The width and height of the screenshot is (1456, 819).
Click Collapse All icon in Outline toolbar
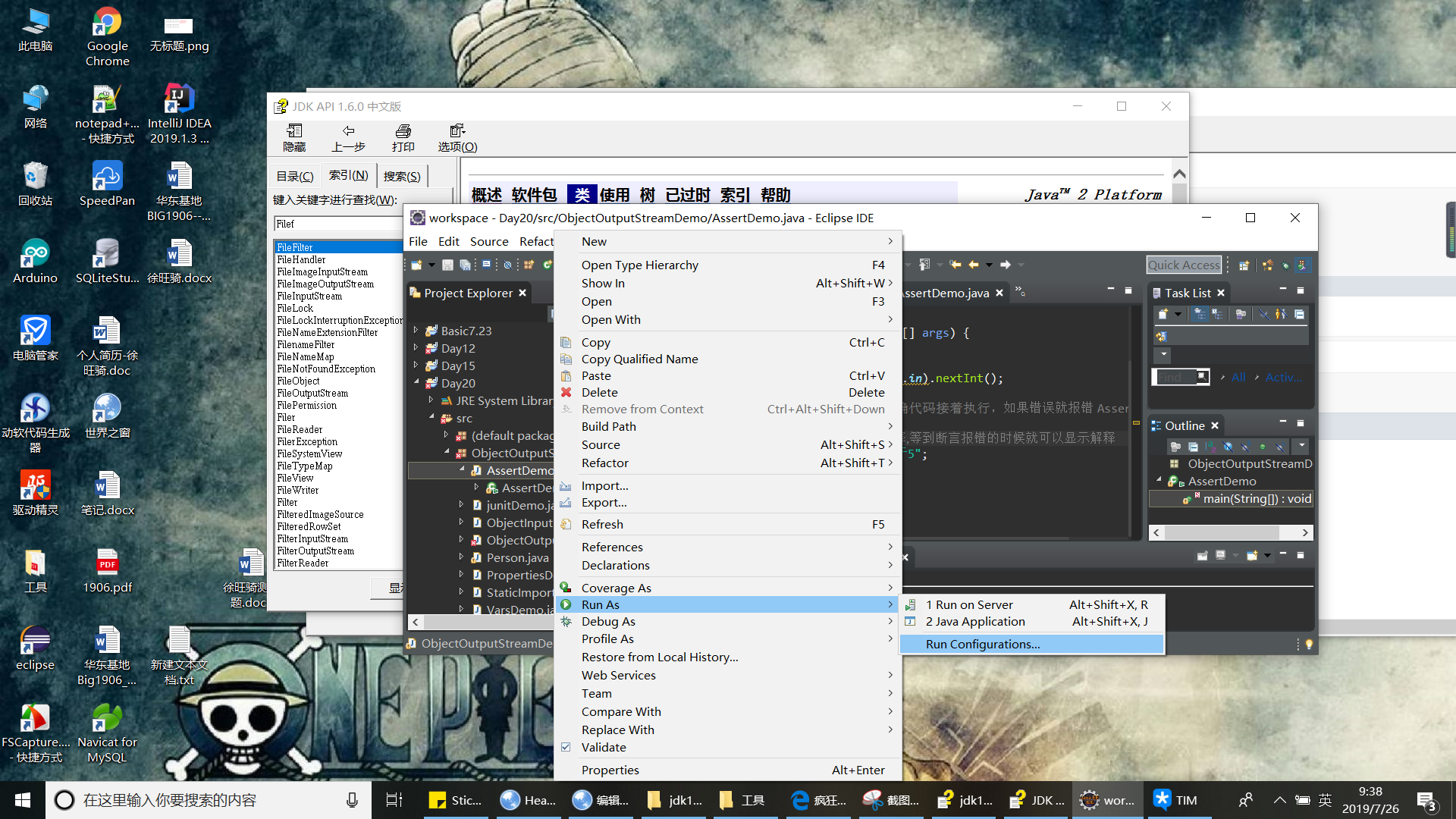click(x=1193, y=447)
